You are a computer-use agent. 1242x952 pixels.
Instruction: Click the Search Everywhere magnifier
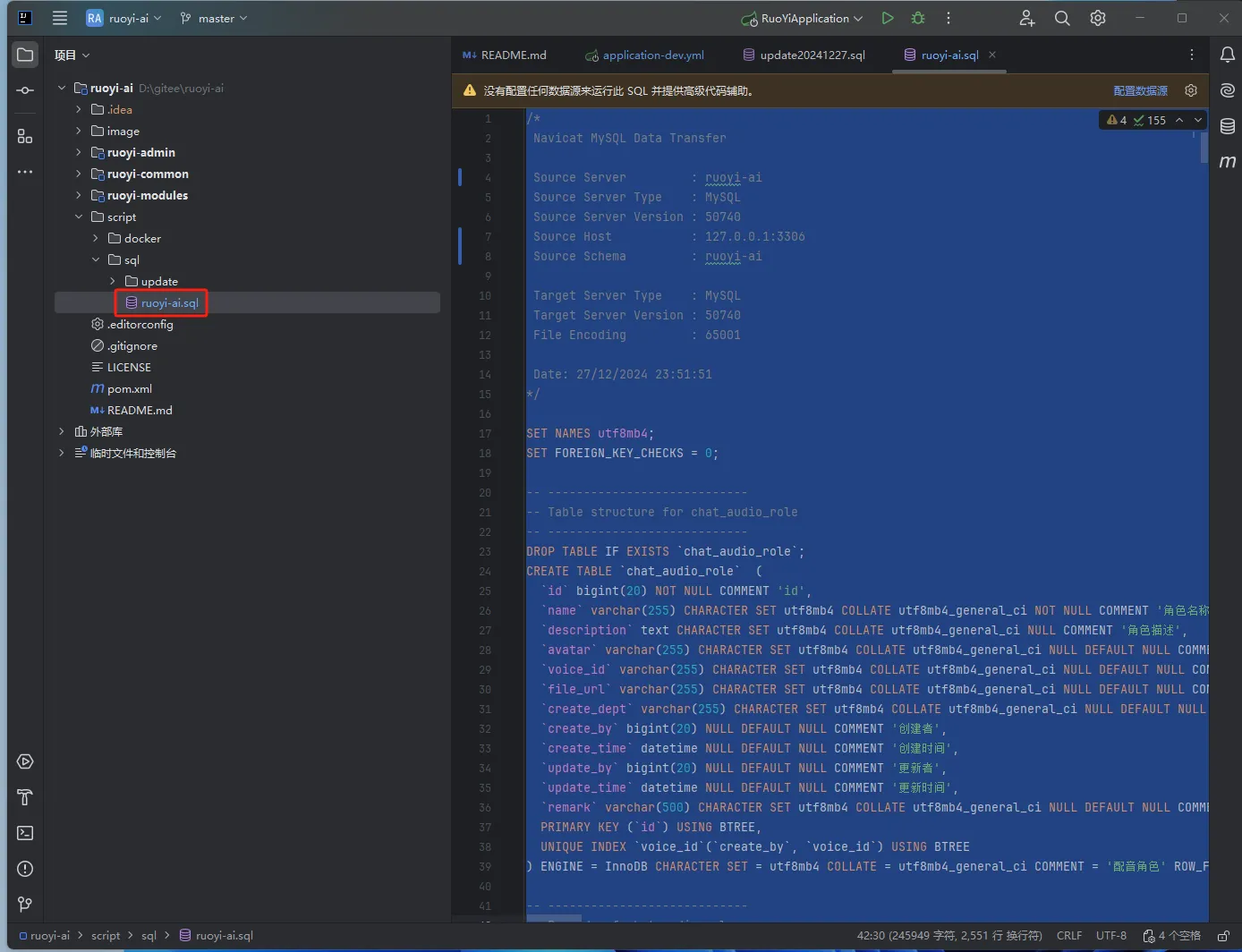coord(1062,18)
